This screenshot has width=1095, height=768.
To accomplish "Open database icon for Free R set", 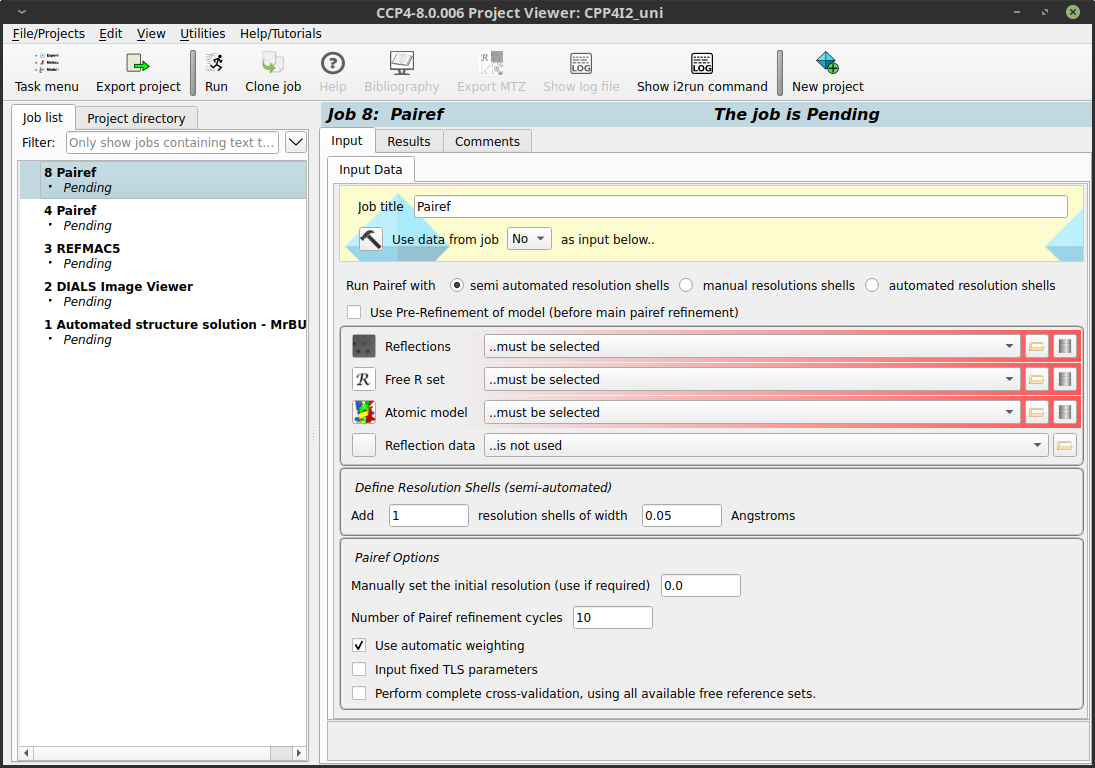I will point(1064,379).
